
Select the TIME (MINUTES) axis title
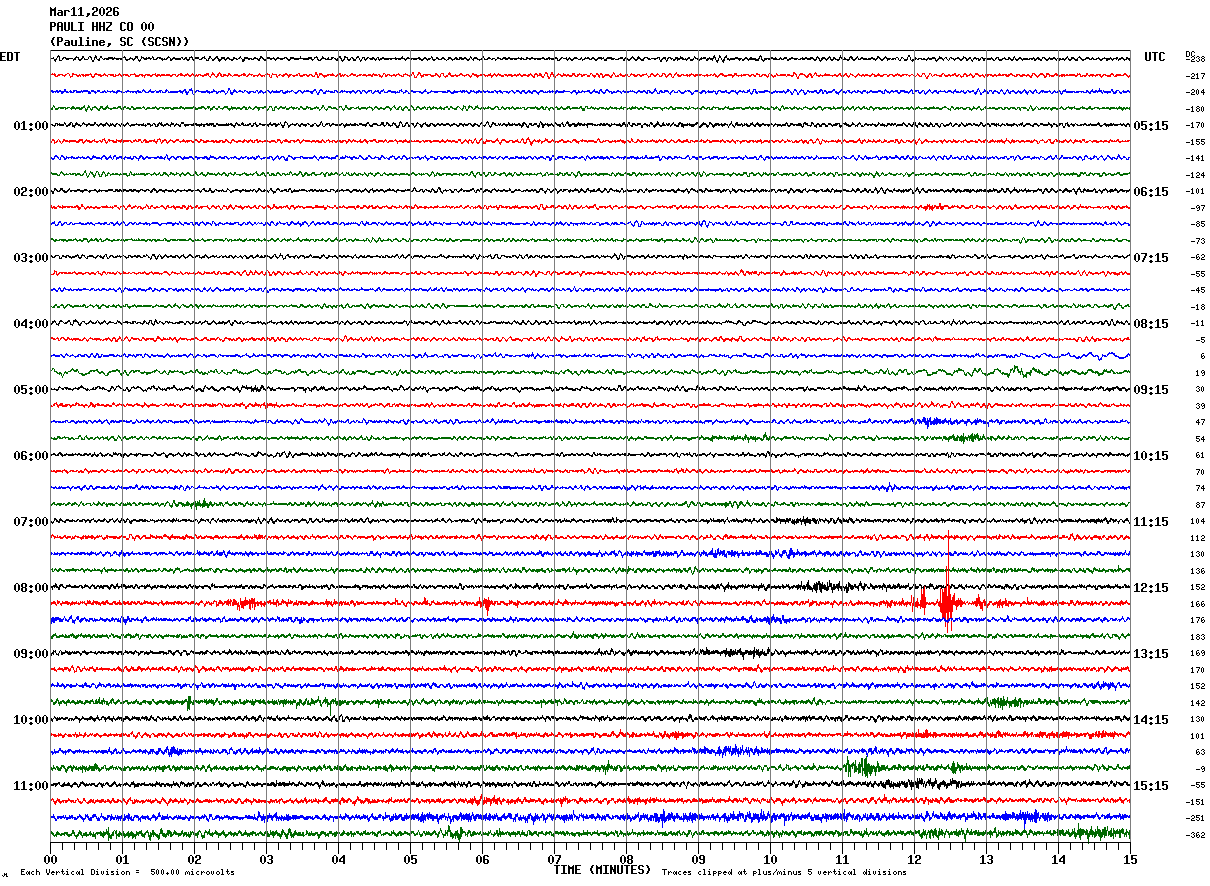[x=602, y=870]
